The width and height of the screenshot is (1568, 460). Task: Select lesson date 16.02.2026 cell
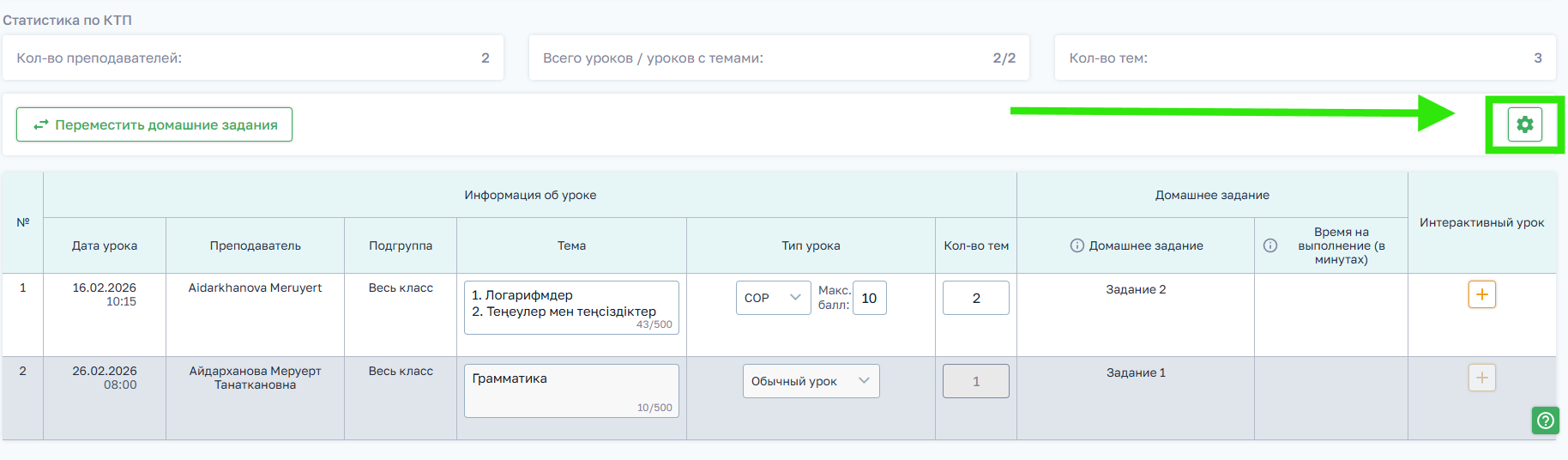pos(105,294)
